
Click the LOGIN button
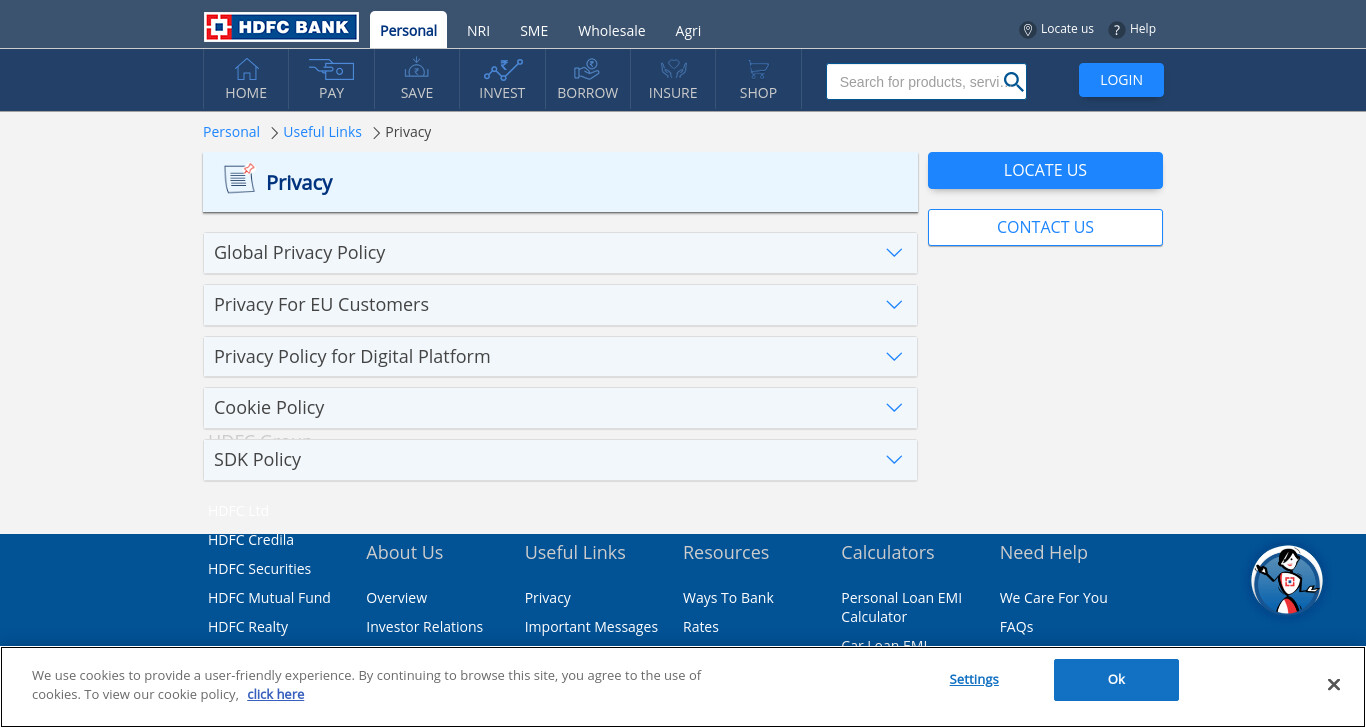pyautogui.click(x=1121, y=80)
